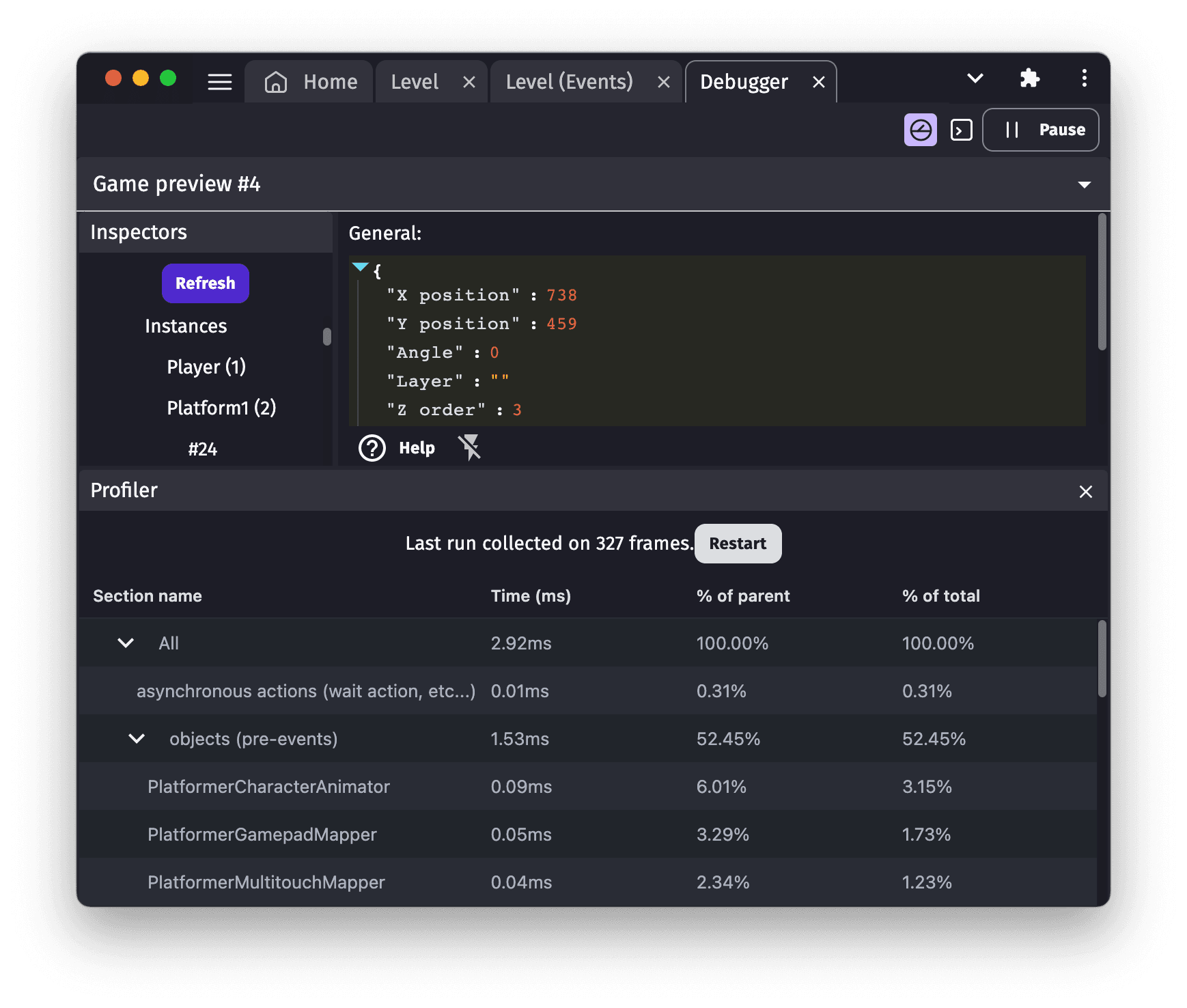The height and width of the screenshot is (1008, 1187).
Task: Open the three-dot more options menu
Action: click(1084, 79)
